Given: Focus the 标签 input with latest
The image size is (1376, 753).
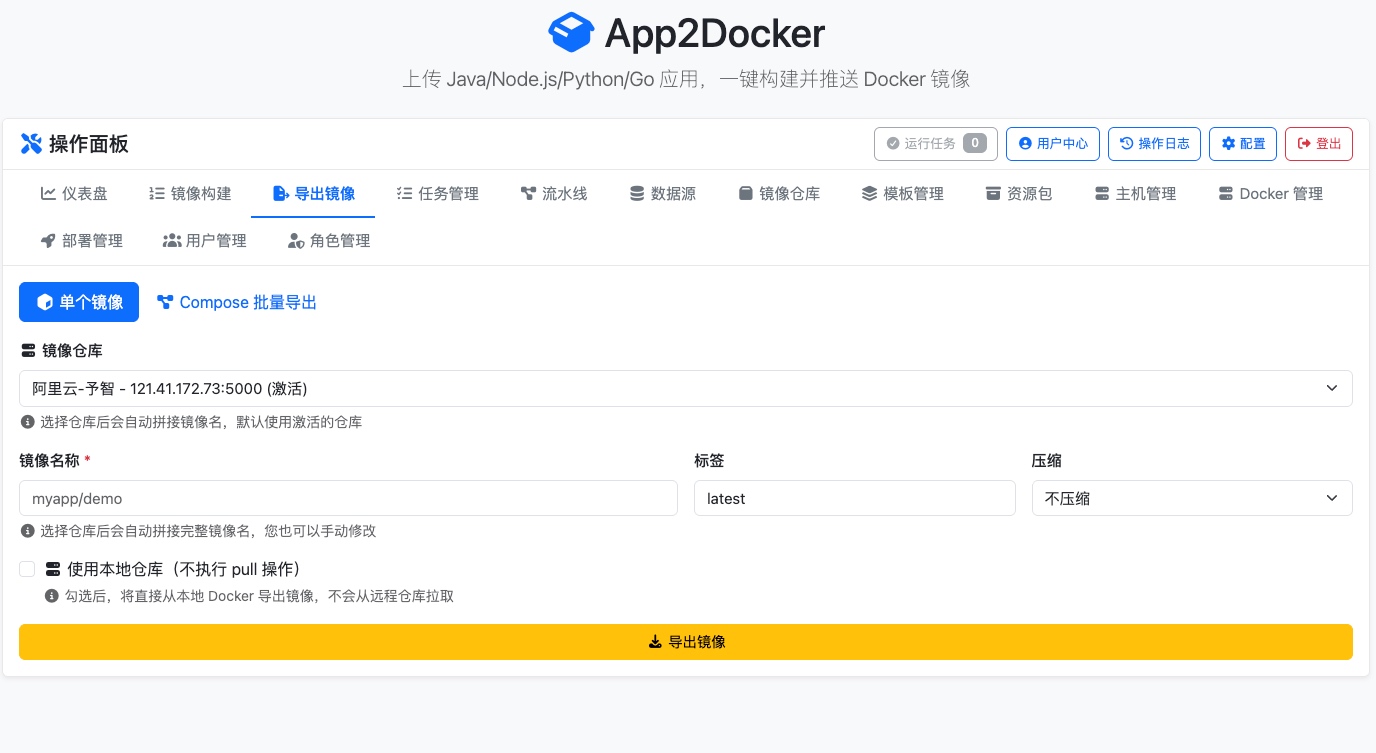Looking at the screenshot, I should point(855,498).
